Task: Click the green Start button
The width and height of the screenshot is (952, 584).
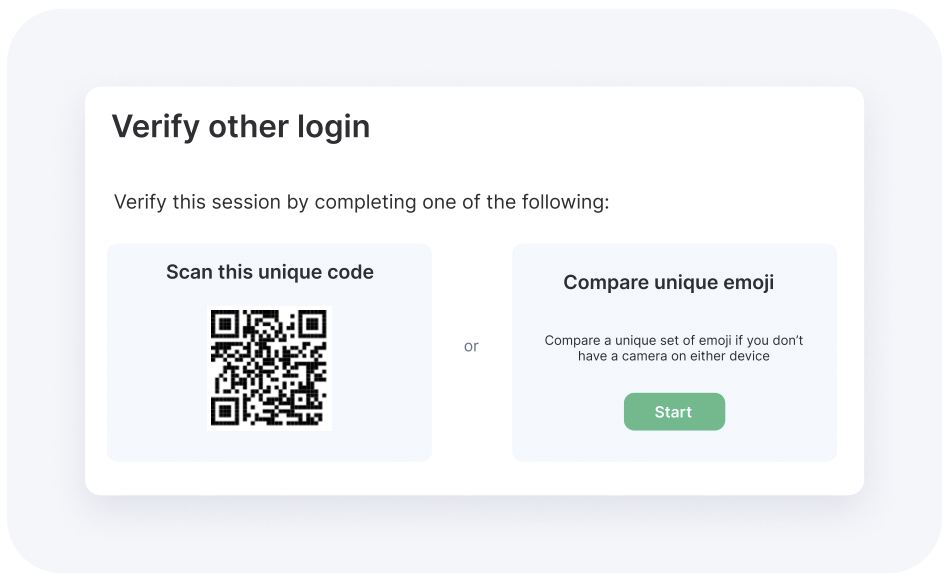Action: (674, 412)
